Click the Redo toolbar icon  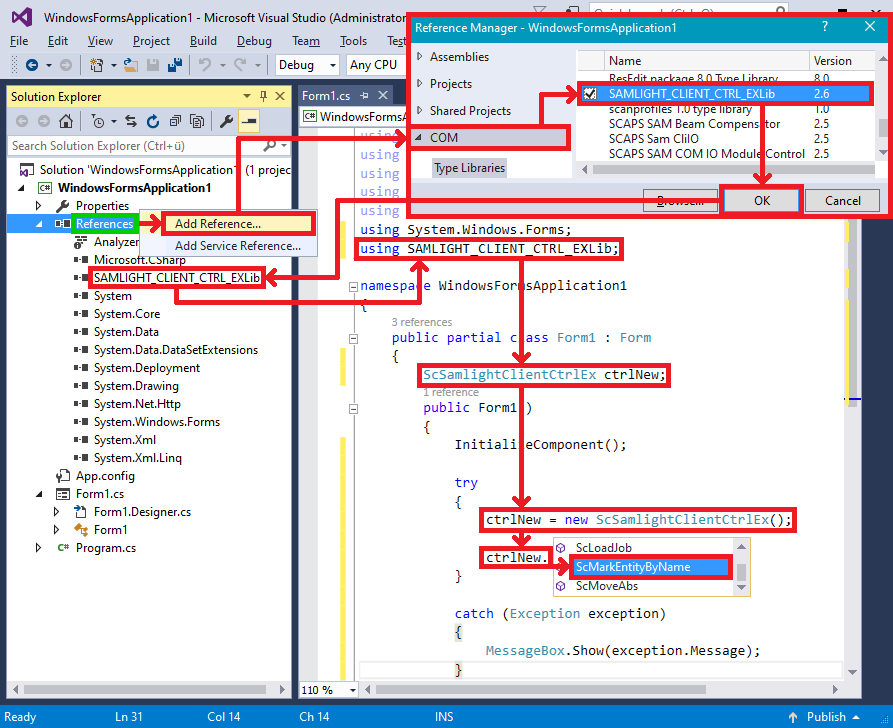pos(240,66)
